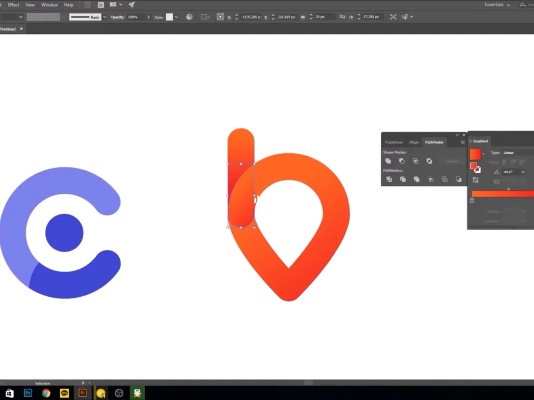The image size is (534, 400).
Task: Select the selected gradient rectangle on canvas
Action: 241,195
